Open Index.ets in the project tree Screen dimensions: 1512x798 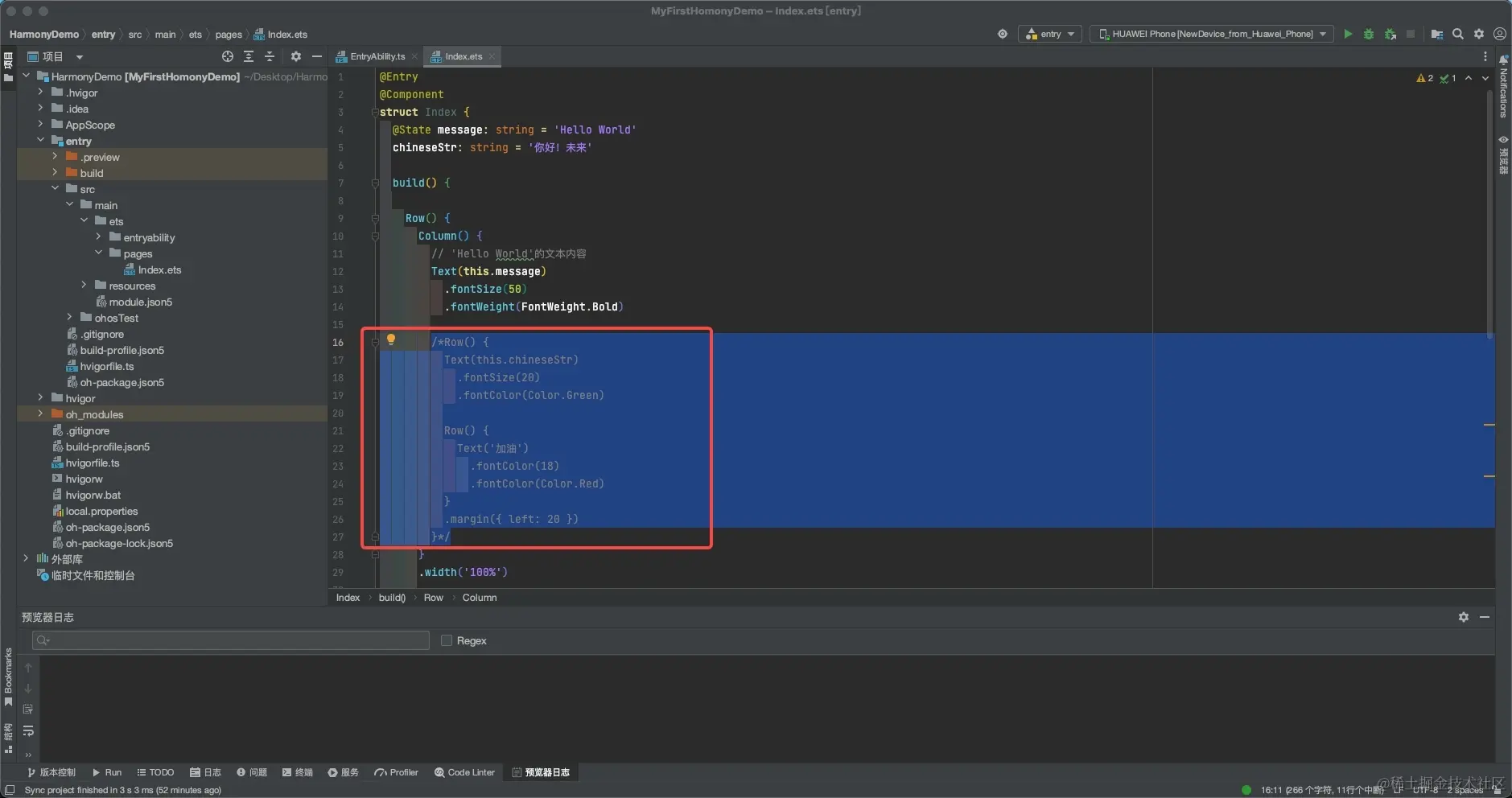[x=159, y=269]
